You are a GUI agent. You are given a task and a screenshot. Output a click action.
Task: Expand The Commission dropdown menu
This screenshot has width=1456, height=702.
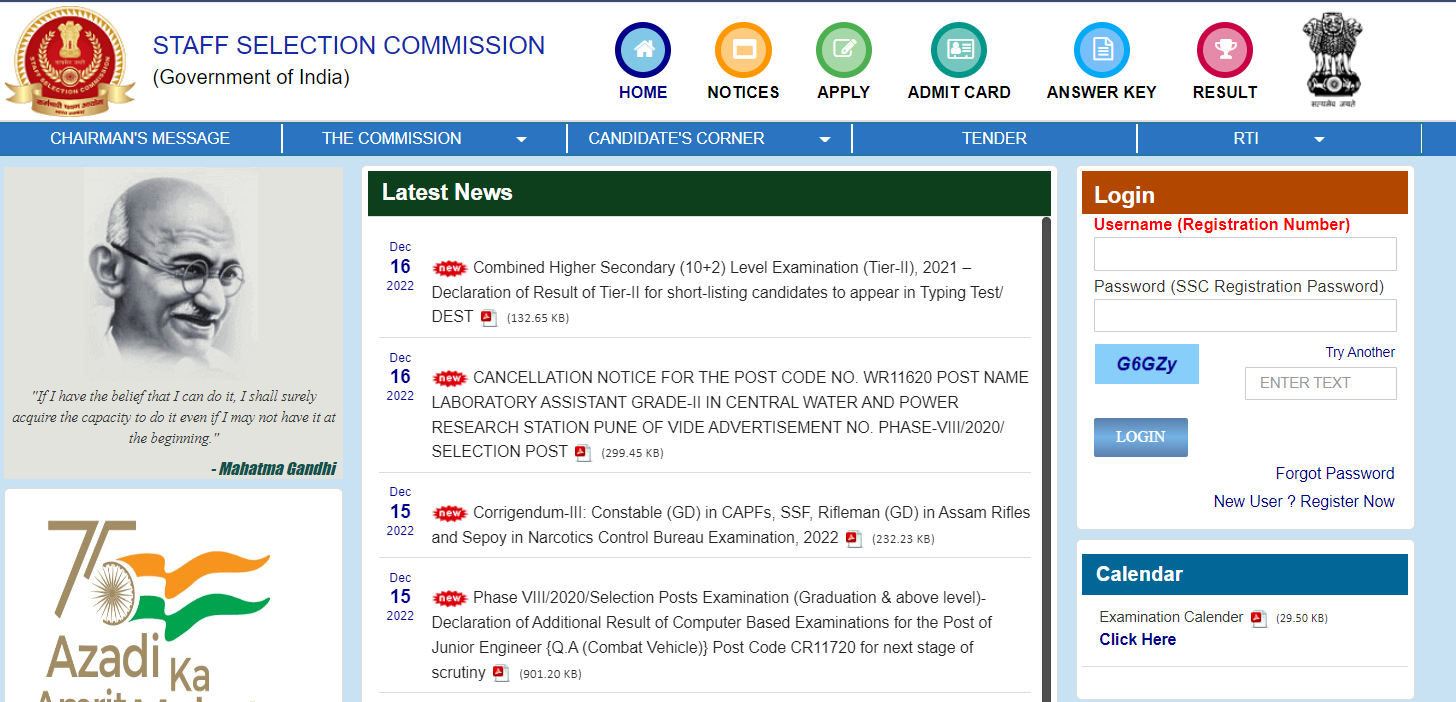tap(521, 139)
